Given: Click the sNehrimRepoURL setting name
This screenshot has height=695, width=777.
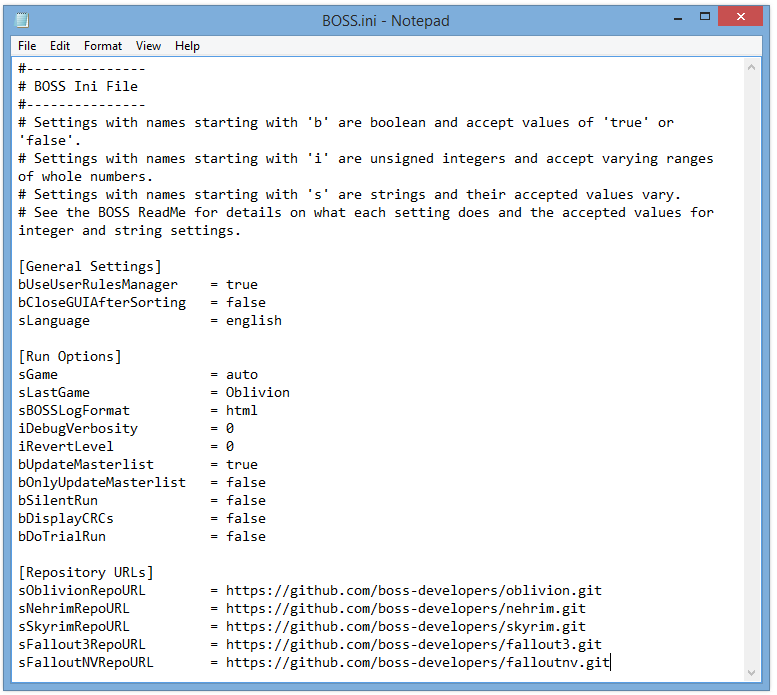Looking at the screenshot, I should click(74, 608).
